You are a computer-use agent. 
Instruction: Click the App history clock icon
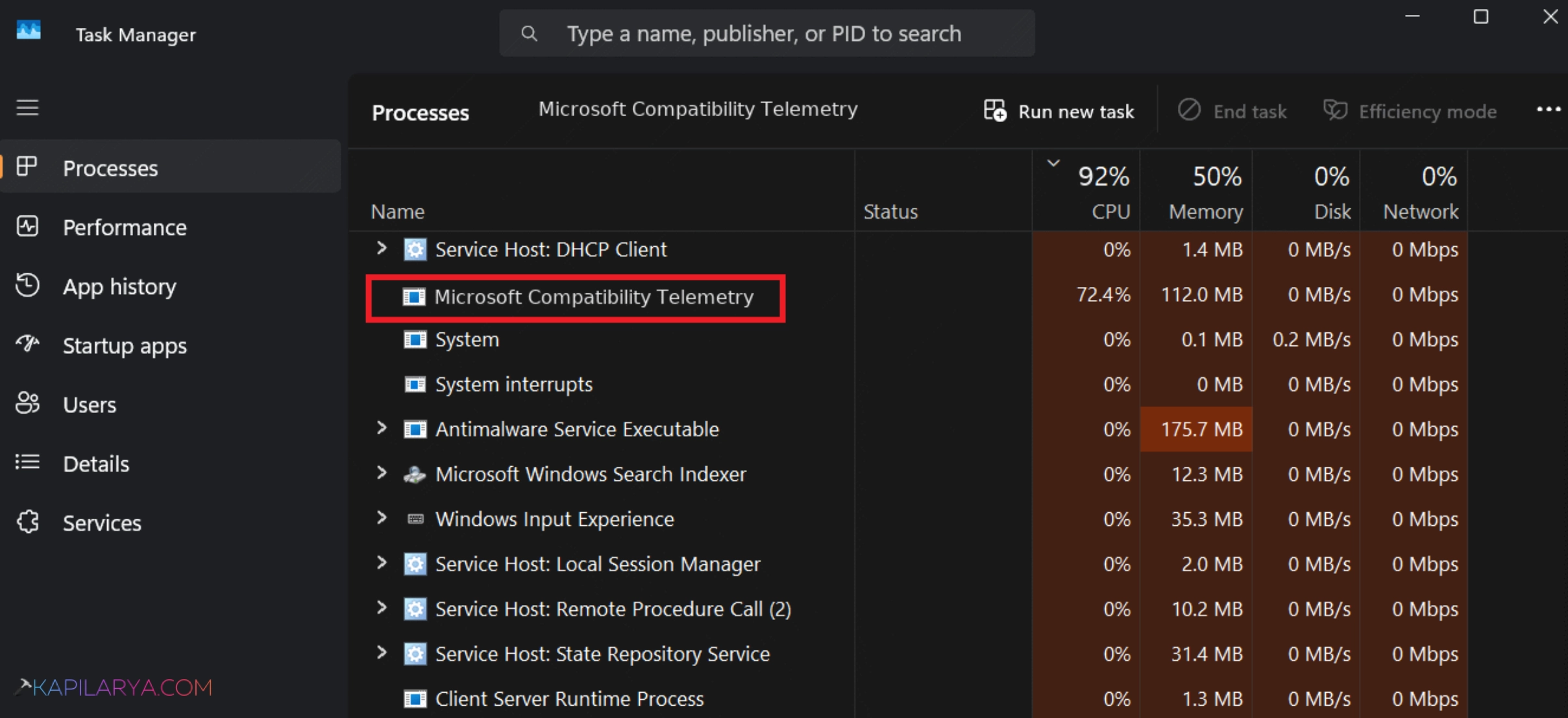tap(27, 286)
